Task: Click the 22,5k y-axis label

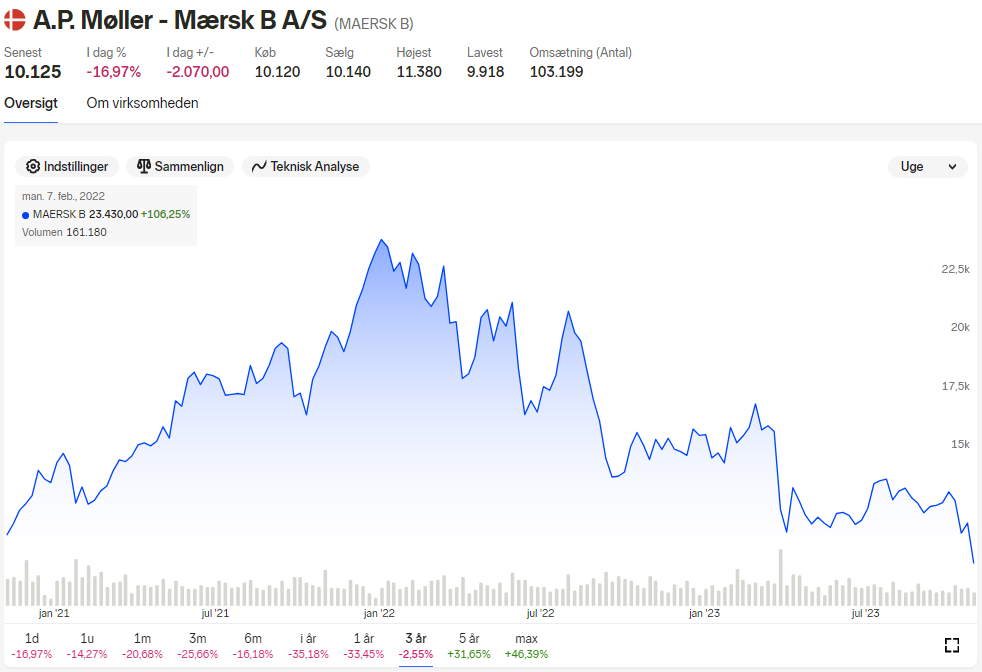Action: 955,269
